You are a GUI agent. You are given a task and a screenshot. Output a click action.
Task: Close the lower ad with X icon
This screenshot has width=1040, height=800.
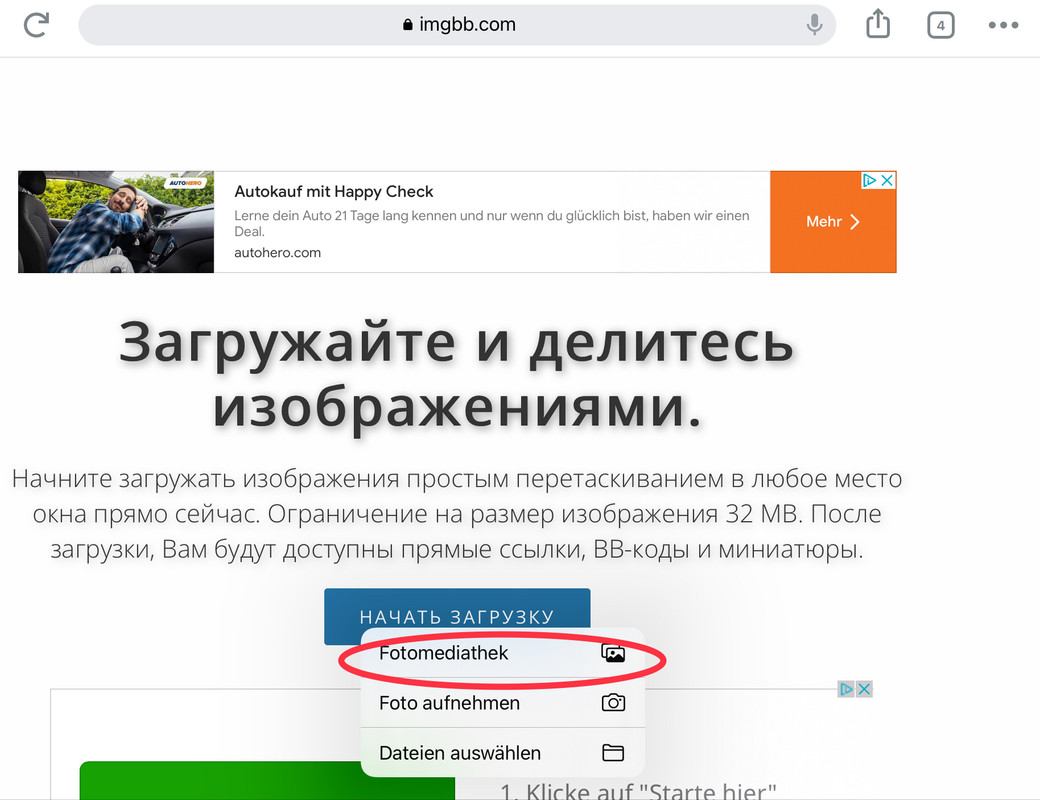pyautogui.click(x=864, y=689)
